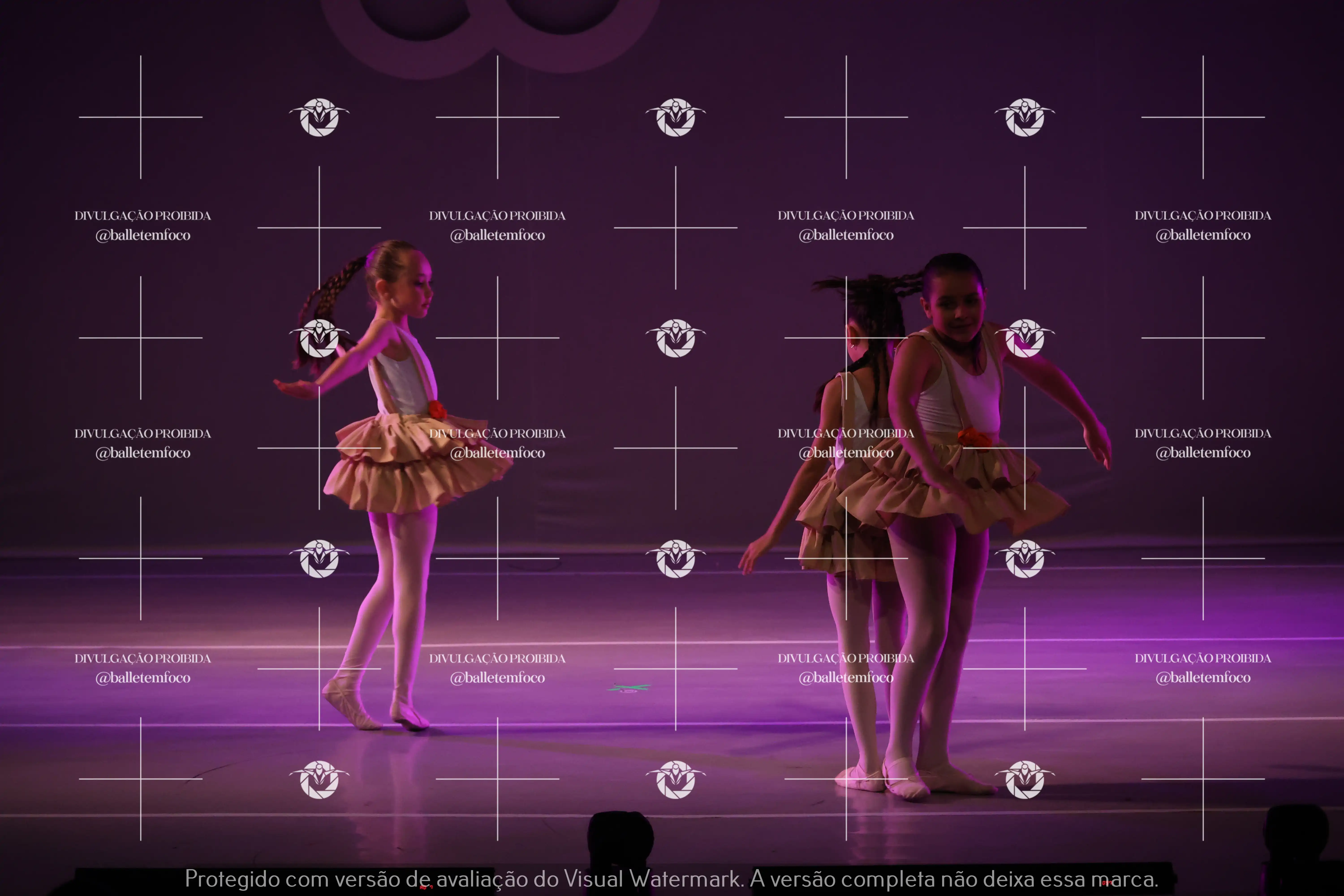Click 'Visual Watermark' in the bottom caption
This screenshot has width=1344, height=896.
pos(653,879)
